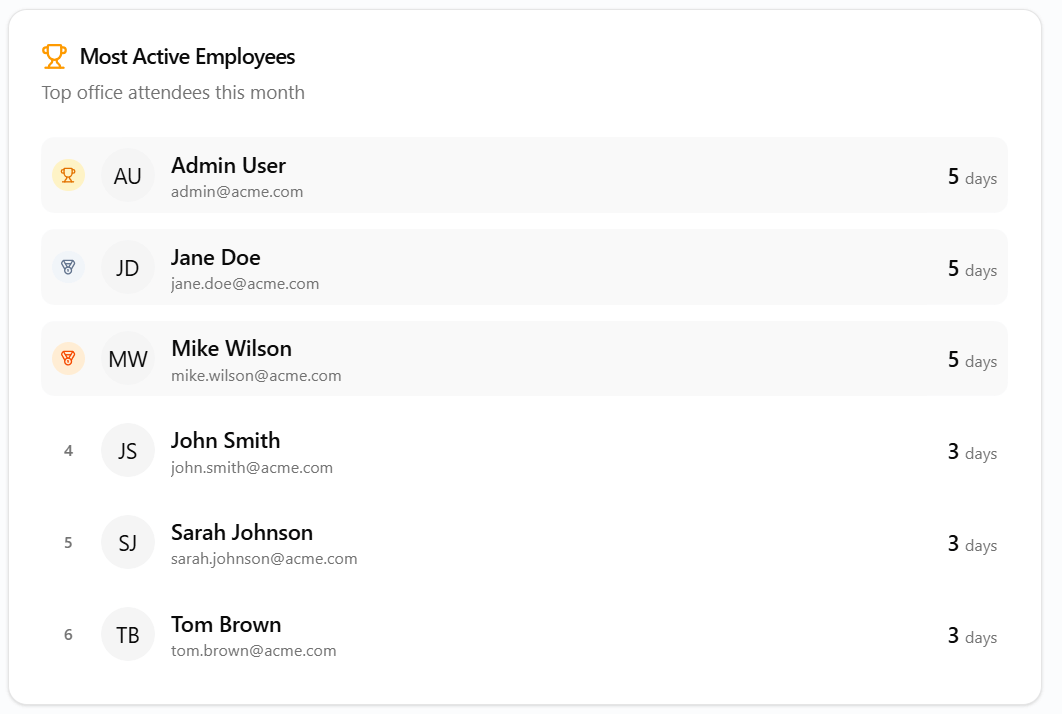Click rank number 6 beside Tom Brown
This screenshot has height=714, width=1062.
pos(68,634)
